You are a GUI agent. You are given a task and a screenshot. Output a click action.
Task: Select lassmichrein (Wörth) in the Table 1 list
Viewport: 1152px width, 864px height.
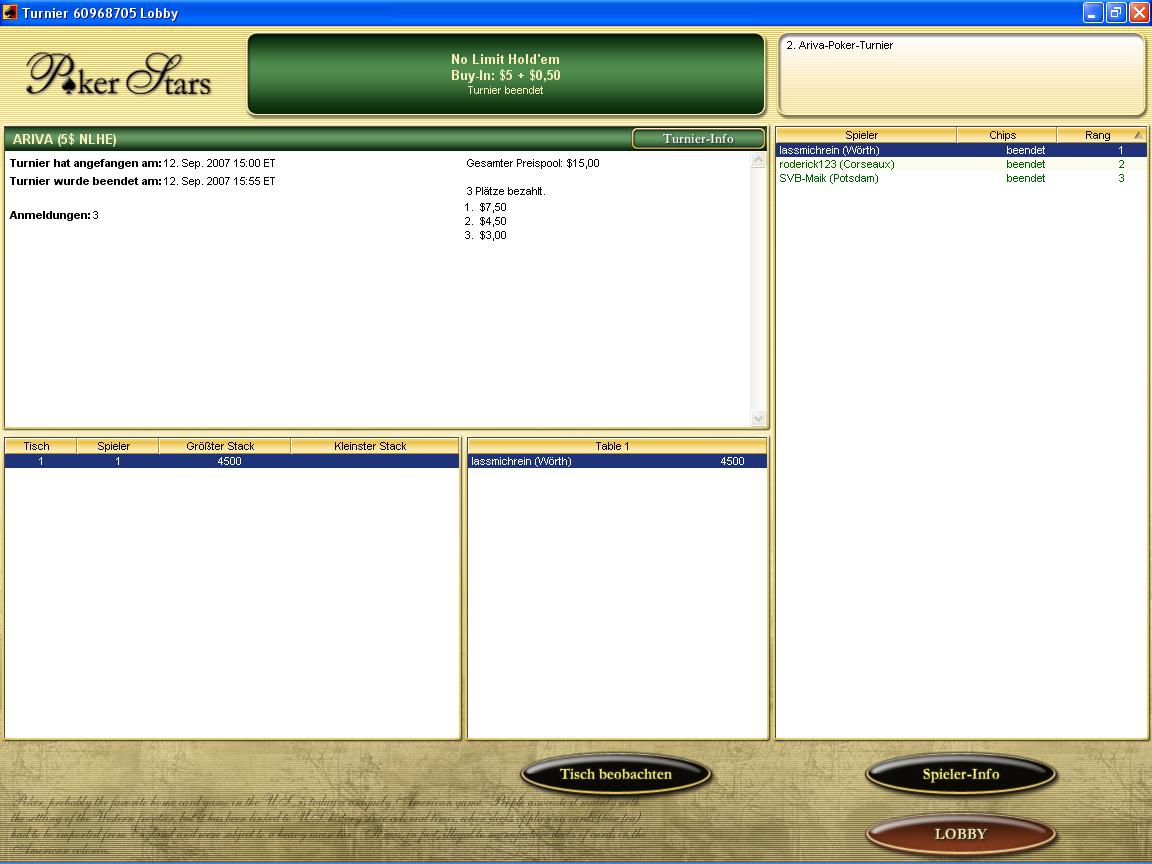(617, 461)
